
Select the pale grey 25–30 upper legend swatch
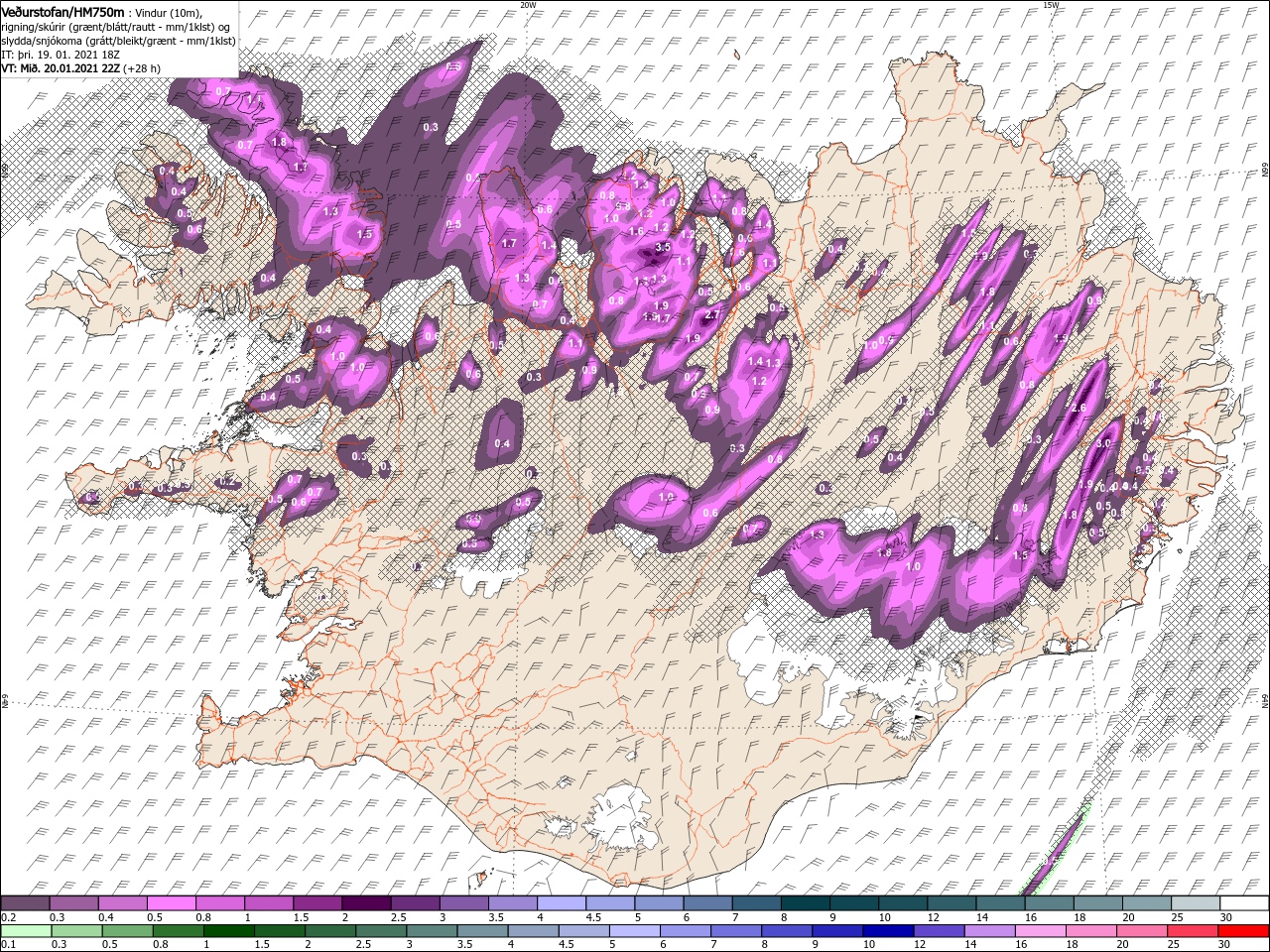click(x=1194, y=903)
